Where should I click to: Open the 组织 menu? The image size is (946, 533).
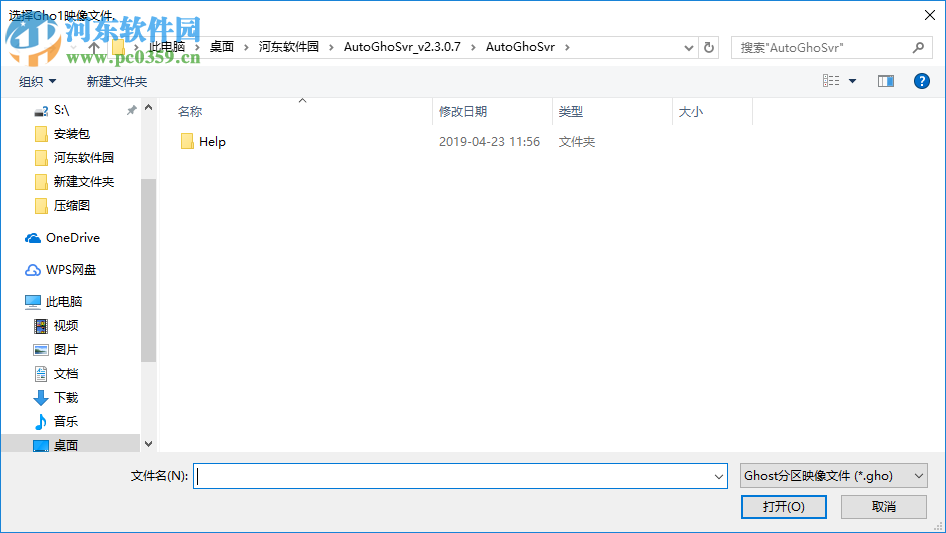(37, 81)
